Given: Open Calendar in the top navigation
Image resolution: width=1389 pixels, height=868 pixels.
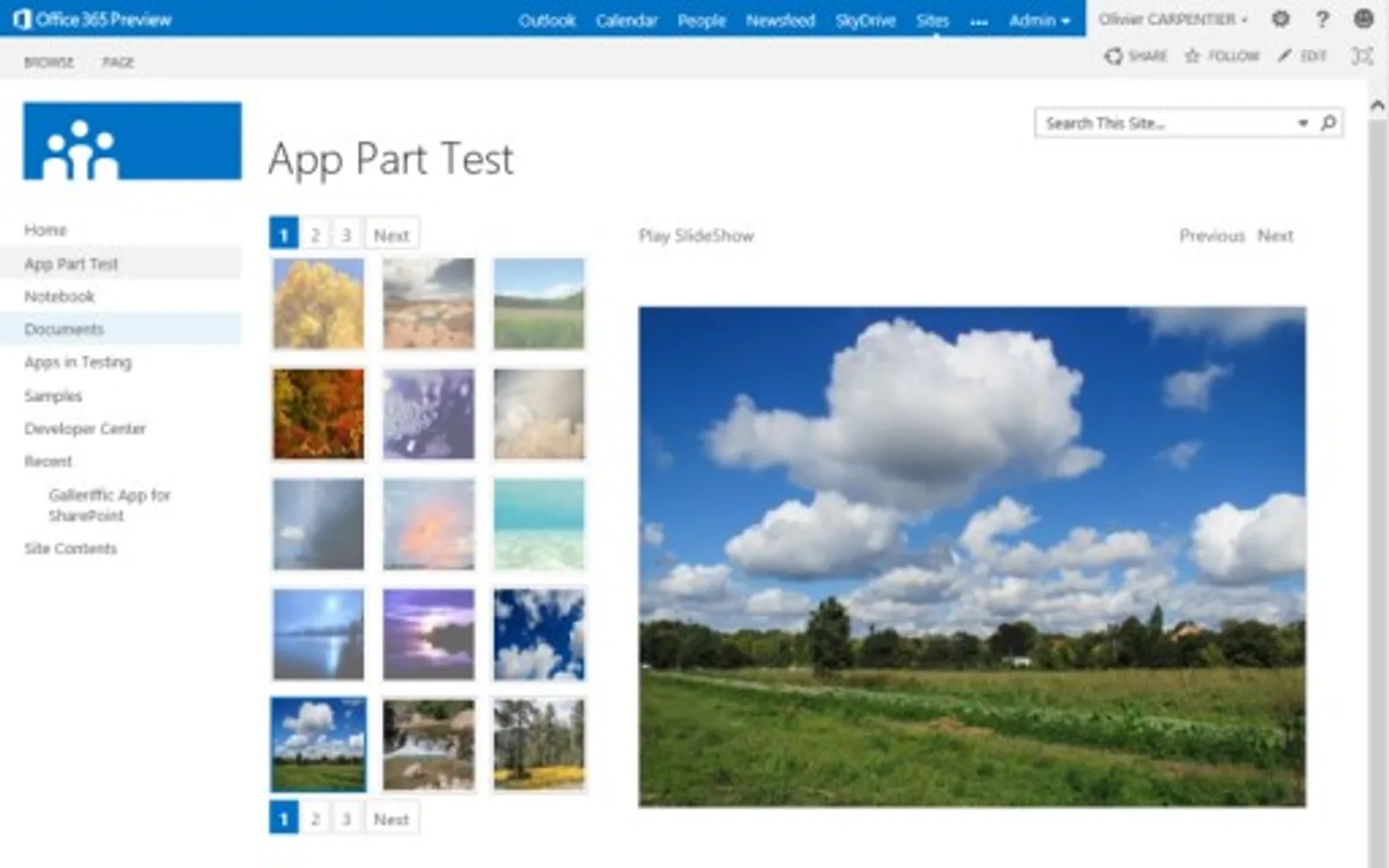Looking at the screenshot, I should click(627, 20).
